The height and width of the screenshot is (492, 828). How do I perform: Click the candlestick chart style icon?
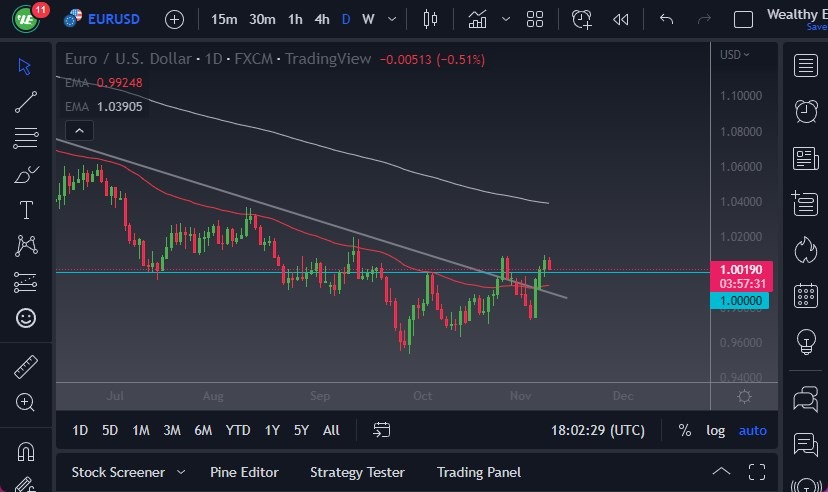[430, 20]
